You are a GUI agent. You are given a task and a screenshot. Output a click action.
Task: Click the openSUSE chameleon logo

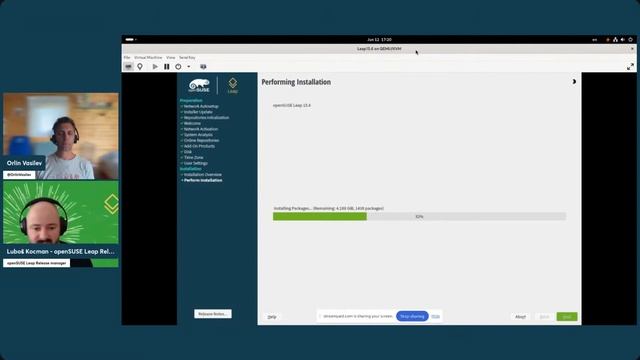[x=199, y=85]
